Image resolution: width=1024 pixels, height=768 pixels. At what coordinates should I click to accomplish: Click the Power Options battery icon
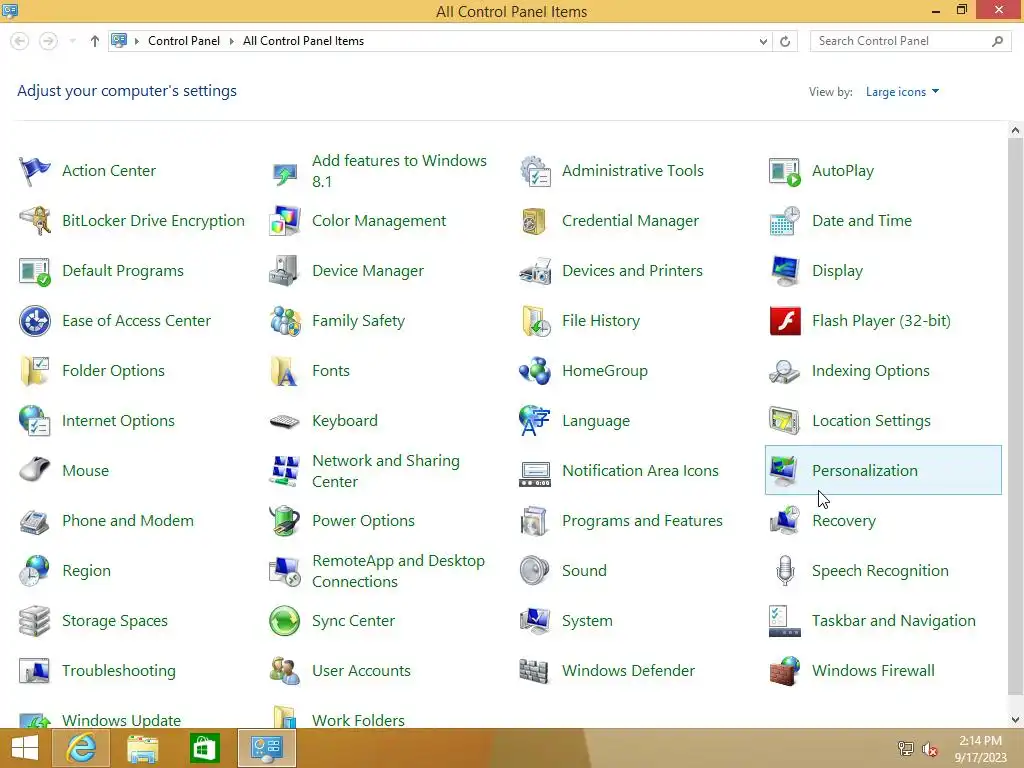click(285, 521)
